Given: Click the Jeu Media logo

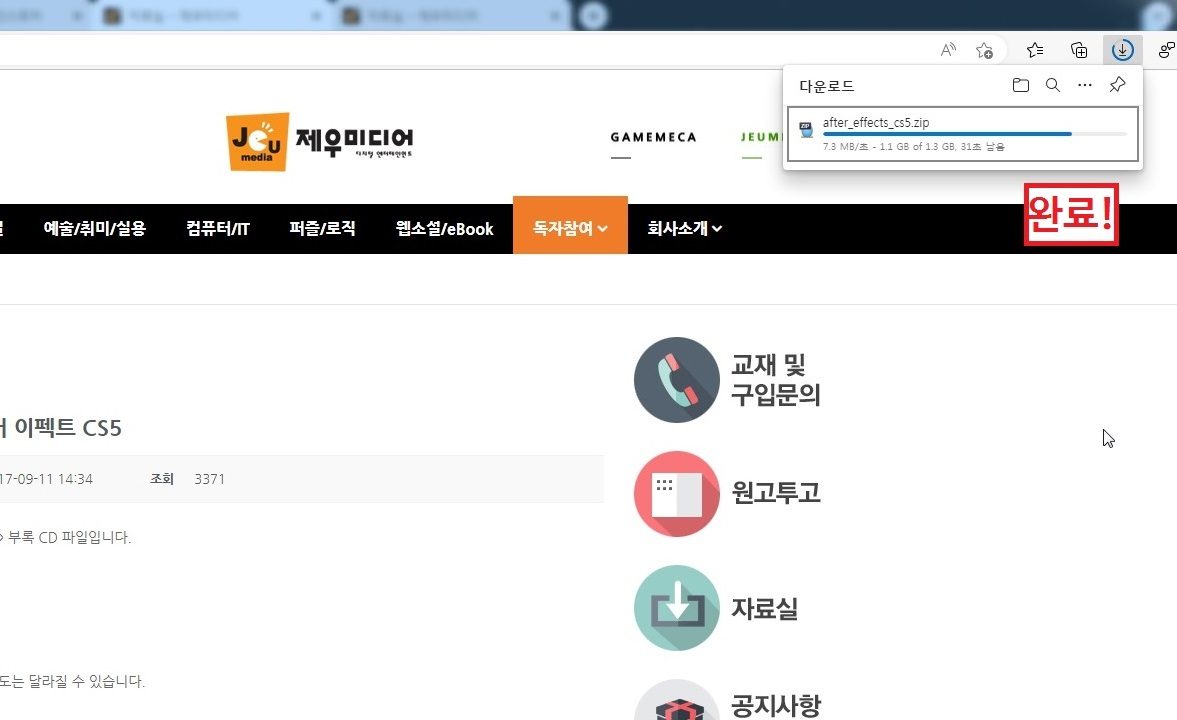Looking at the screenshot, I should 320,141.
